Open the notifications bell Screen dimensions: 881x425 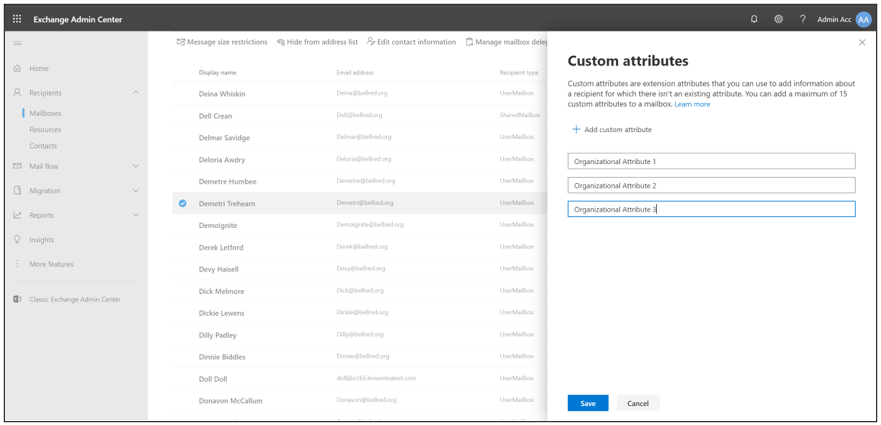coord(754,19)
